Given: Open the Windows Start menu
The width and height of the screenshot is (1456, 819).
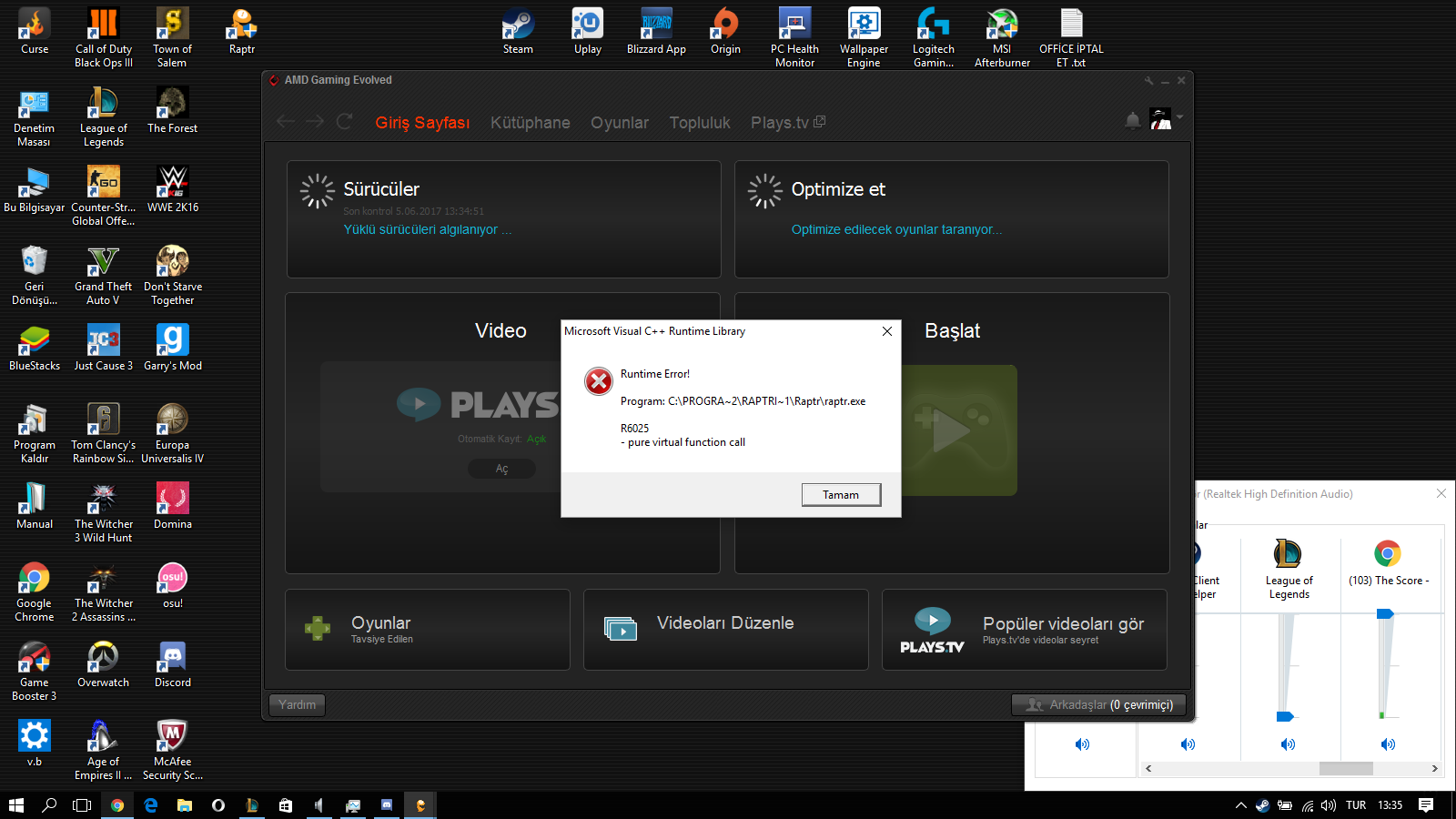Looking at the screenshot, I should click(x=16, y=805).
